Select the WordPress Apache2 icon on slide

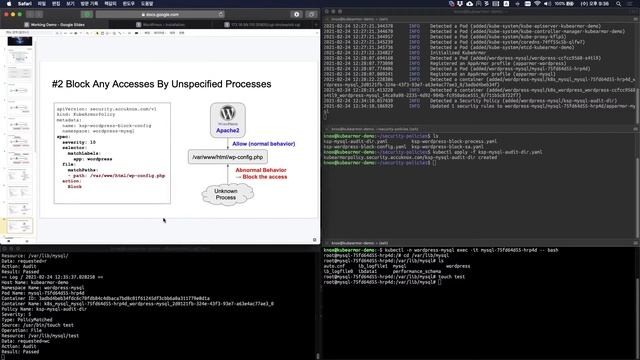(228, 120)
